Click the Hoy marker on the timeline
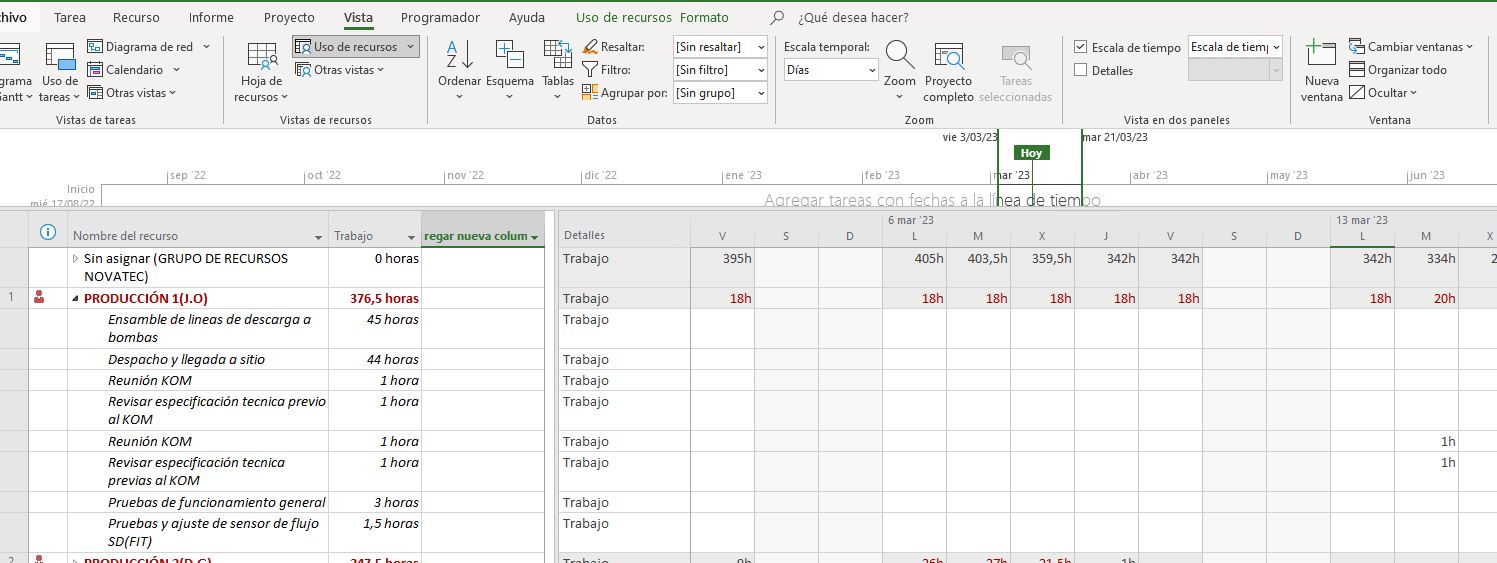Screen dimensions: 1497x563 point(1031,153)
